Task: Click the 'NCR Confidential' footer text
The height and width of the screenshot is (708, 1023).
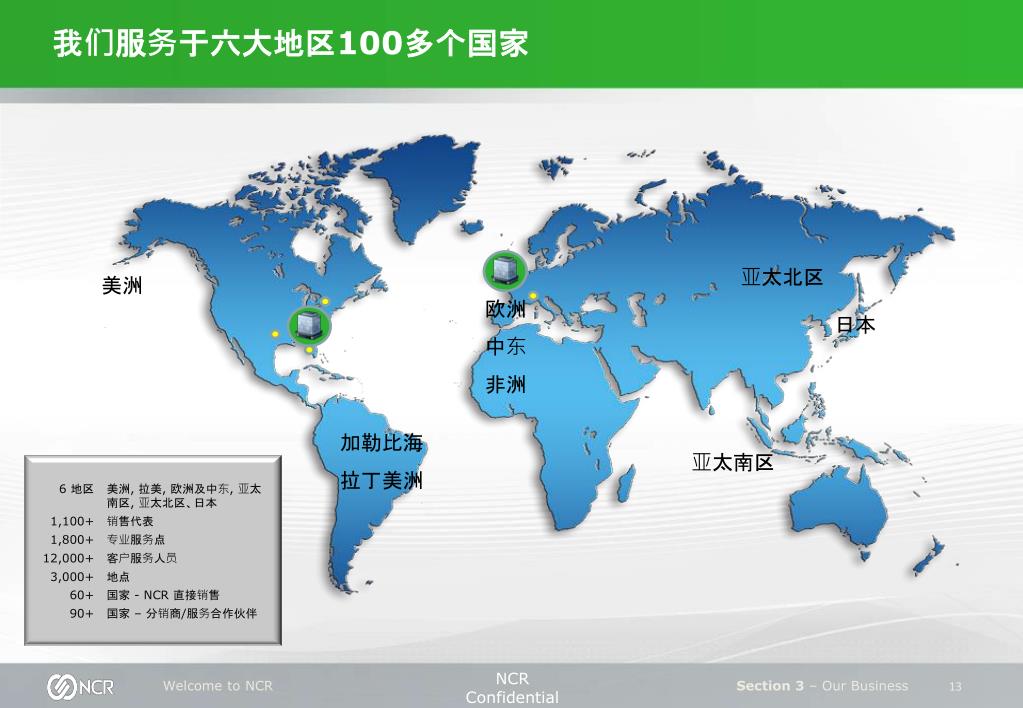Action: coord(512,688)
